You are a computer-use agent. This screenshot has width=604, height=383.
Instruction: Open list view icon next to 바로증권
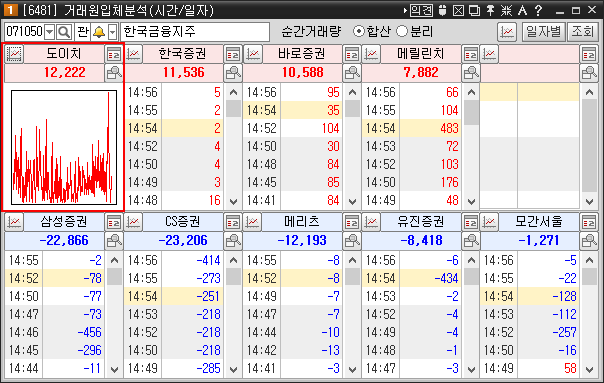click(352, 54)
